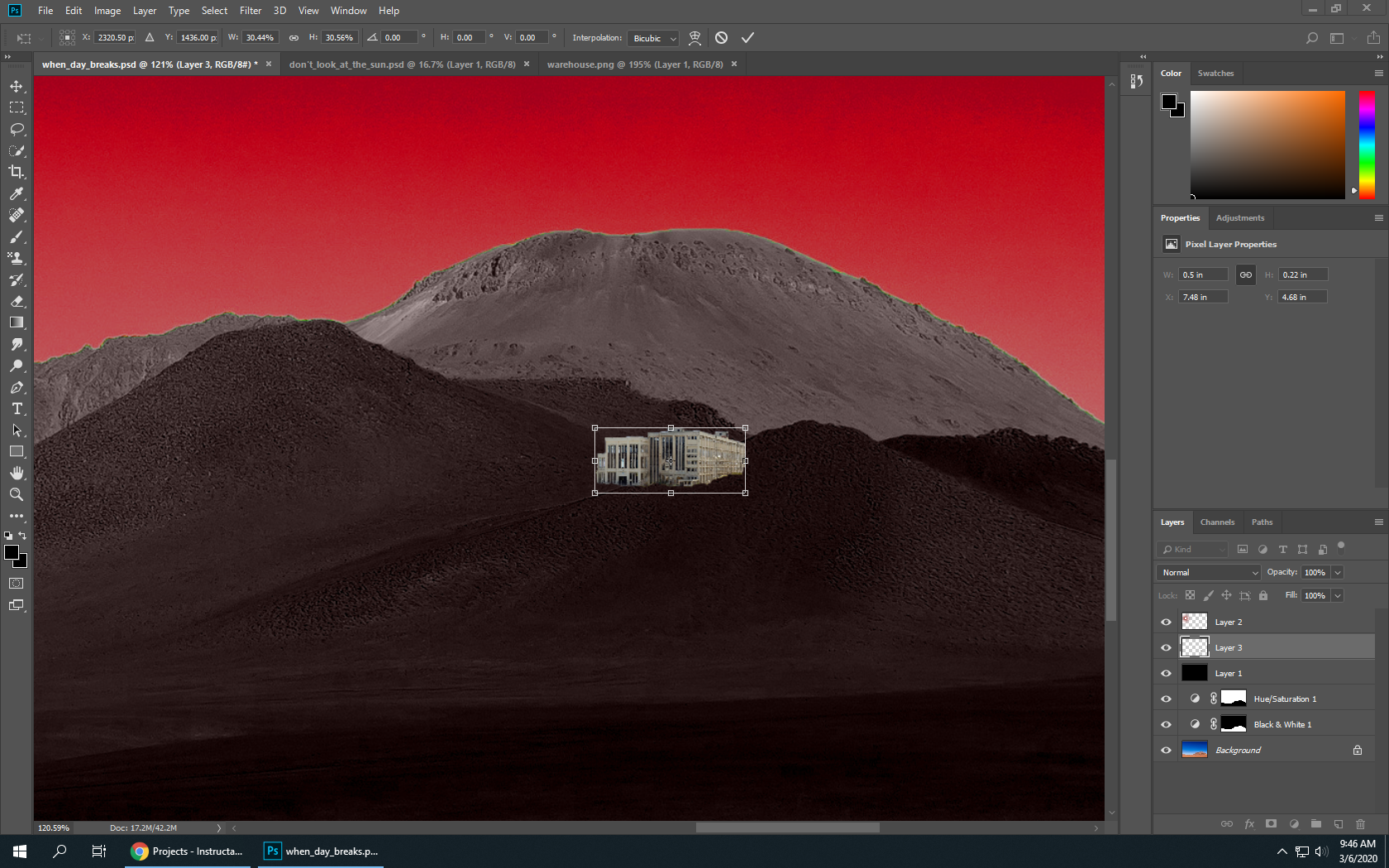Hide the Hue/Saturation 1 adjustment layer
Image resolution: width=1389 pixels, height=868 pixels.
coord(1166,699)
